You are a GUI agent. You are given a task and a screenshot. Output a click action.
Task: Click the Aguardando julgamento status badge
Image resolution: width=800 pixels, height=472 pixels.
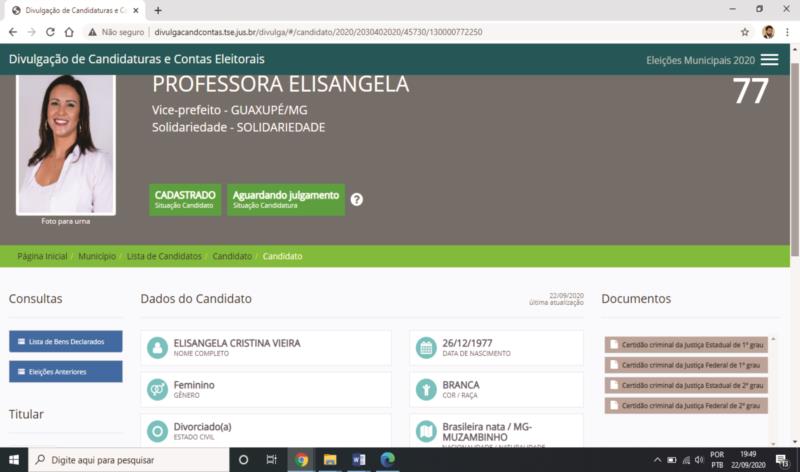(x=286, y=200)
